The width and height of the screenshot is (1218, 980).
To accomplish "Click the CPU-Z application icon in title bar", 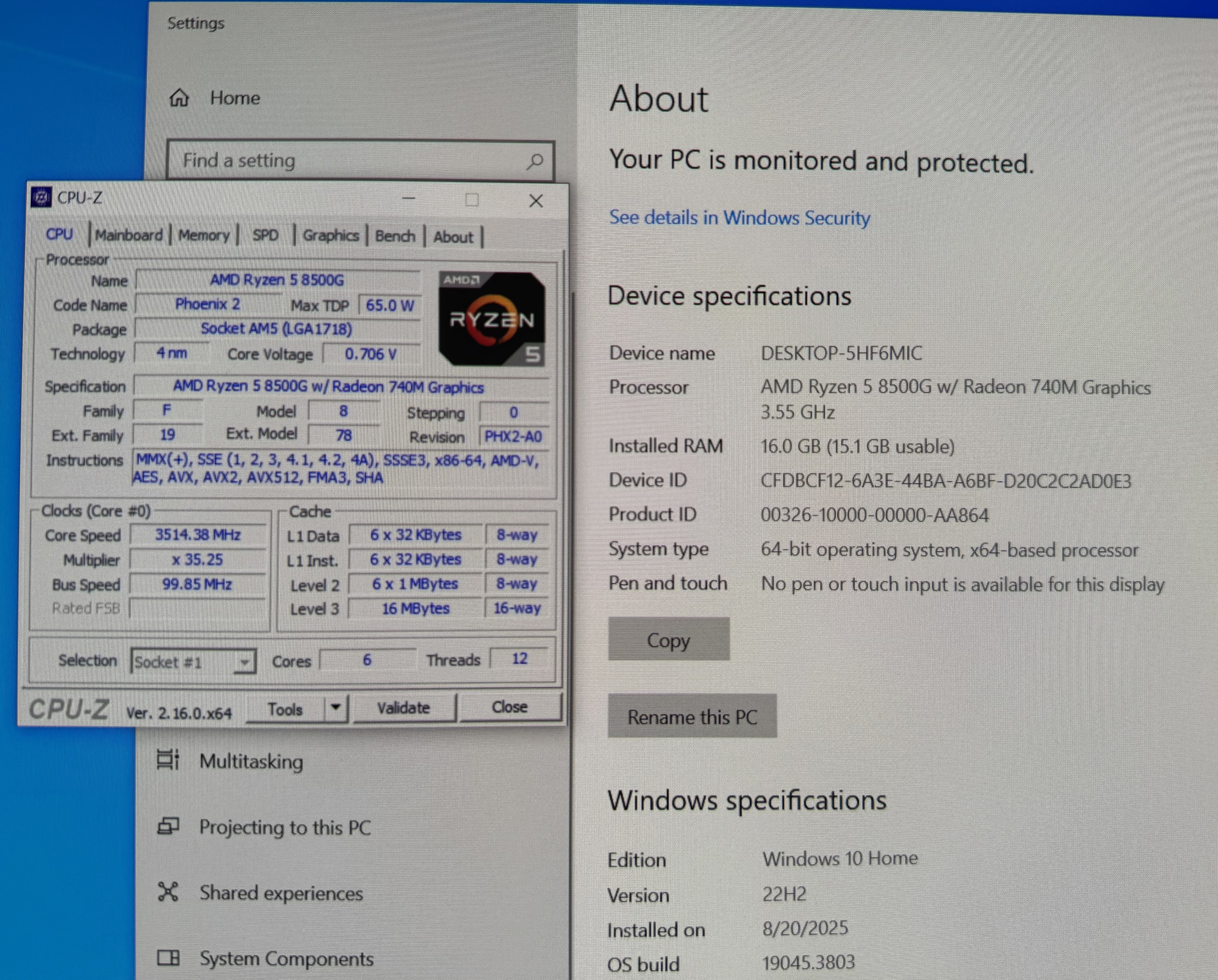I will pyautogui.click(x=41, y=197).
